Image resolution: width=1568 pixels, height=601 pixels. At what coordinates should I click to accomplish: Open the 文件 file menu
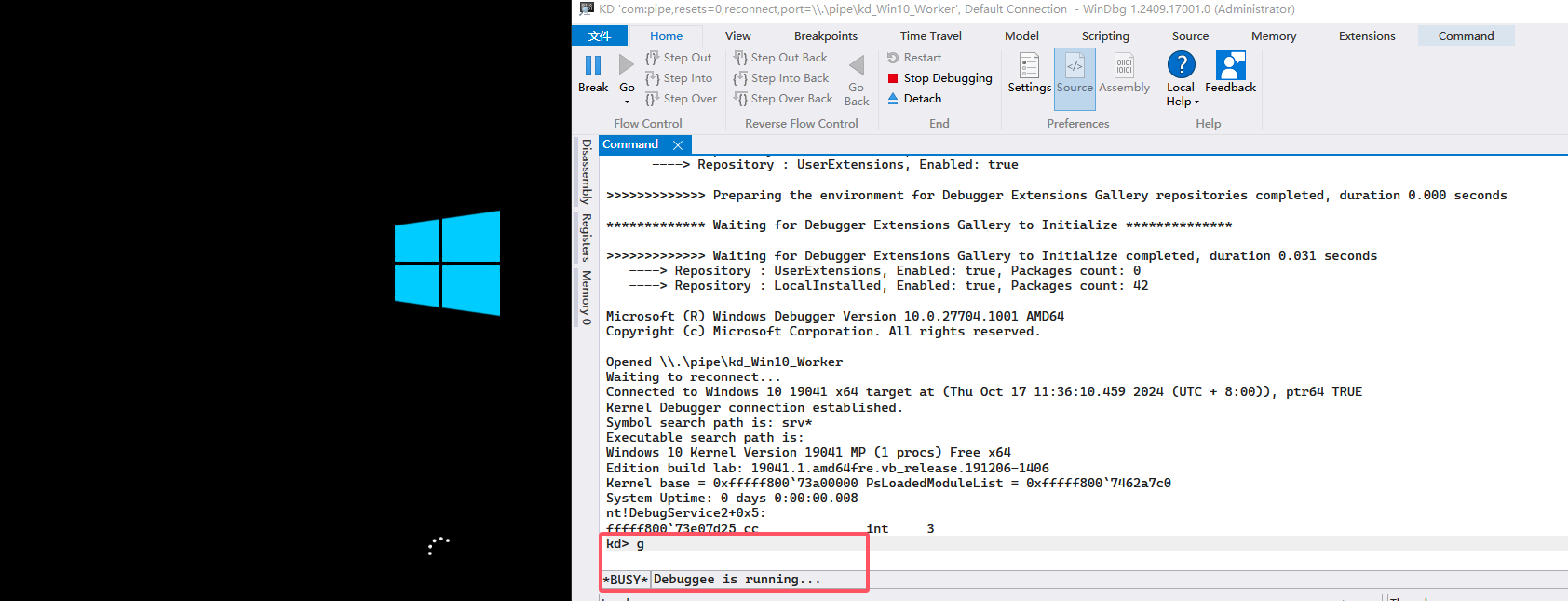[600, 35]
